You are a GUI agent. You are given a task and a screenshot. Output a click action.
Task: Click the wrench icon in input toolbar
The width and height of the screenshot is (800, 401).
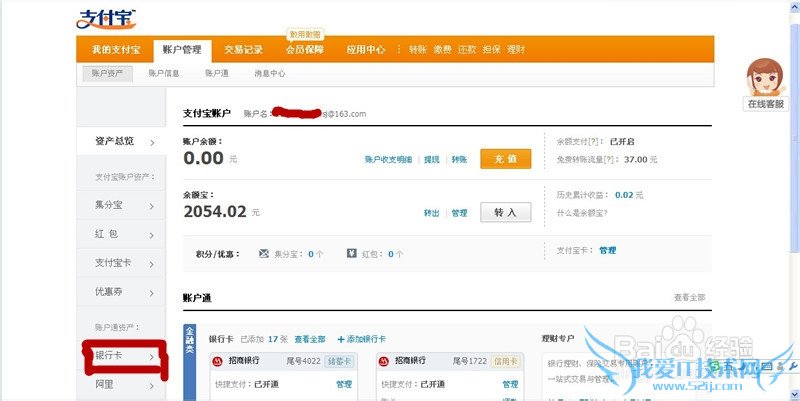coord(792,366)
